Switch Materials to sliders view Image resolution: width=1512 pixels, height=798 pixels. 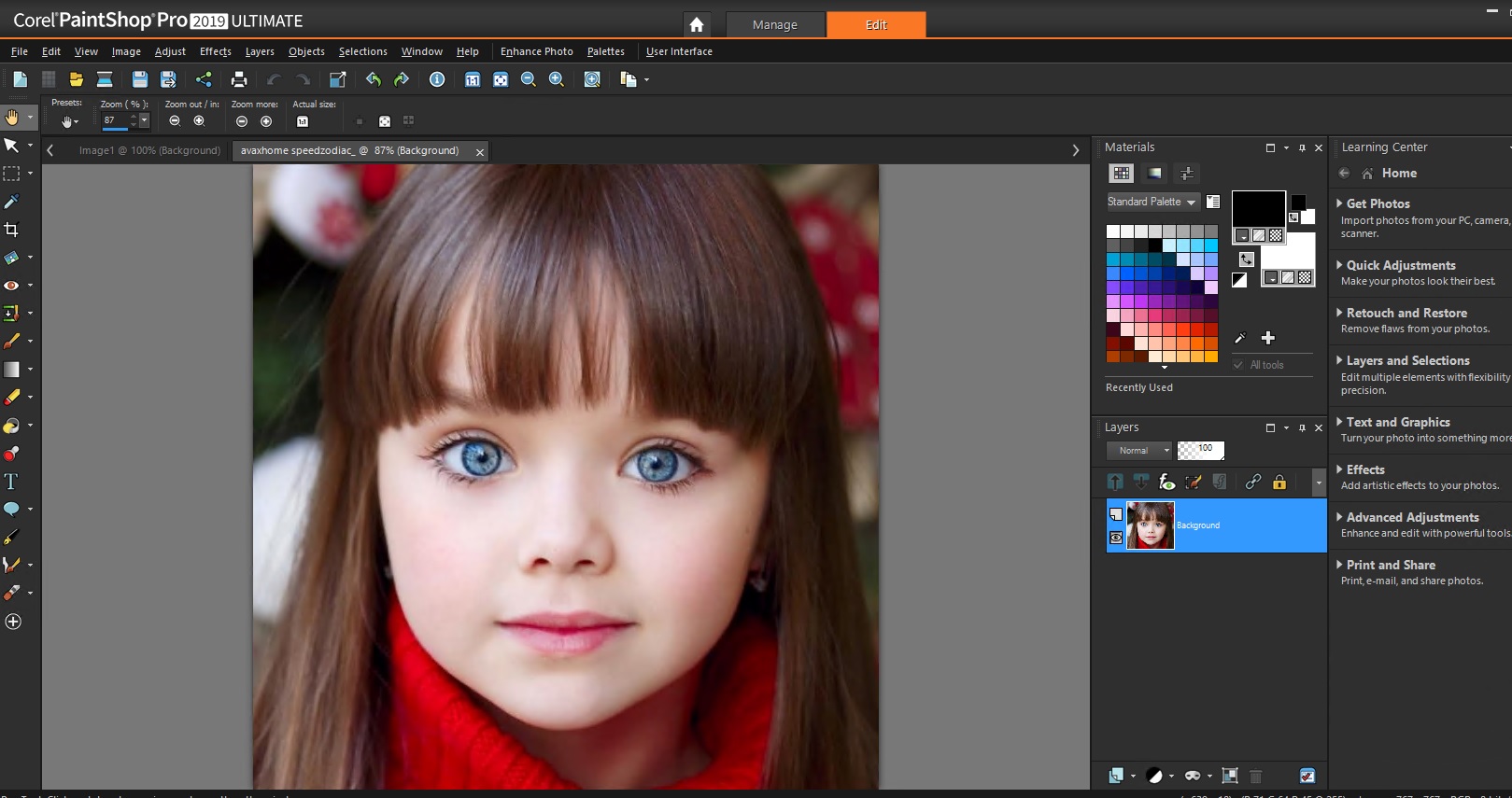pos(1186,173)
